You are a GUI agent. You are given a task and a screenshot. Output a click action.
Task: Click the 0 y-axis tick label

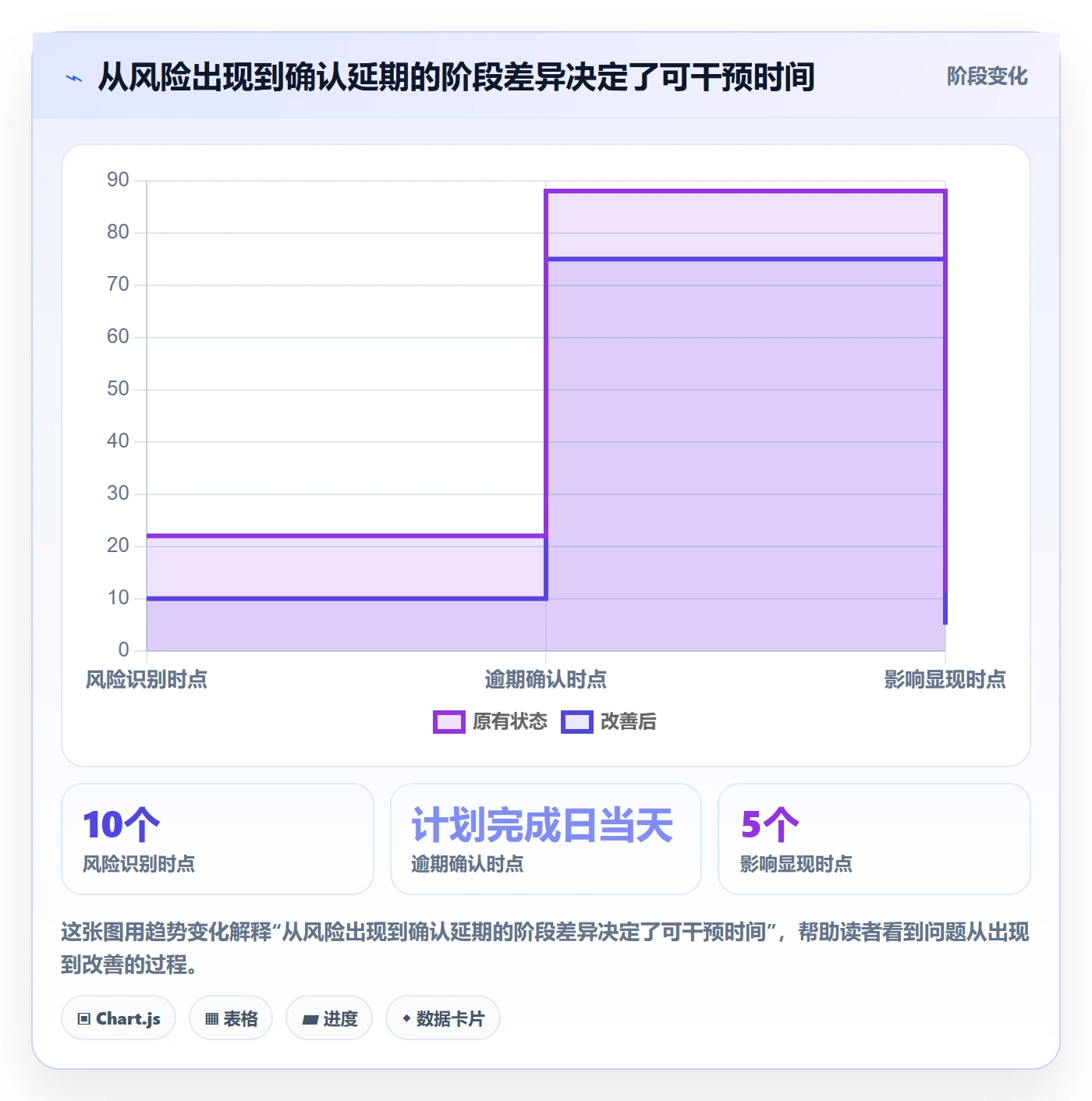coord(123,650)
